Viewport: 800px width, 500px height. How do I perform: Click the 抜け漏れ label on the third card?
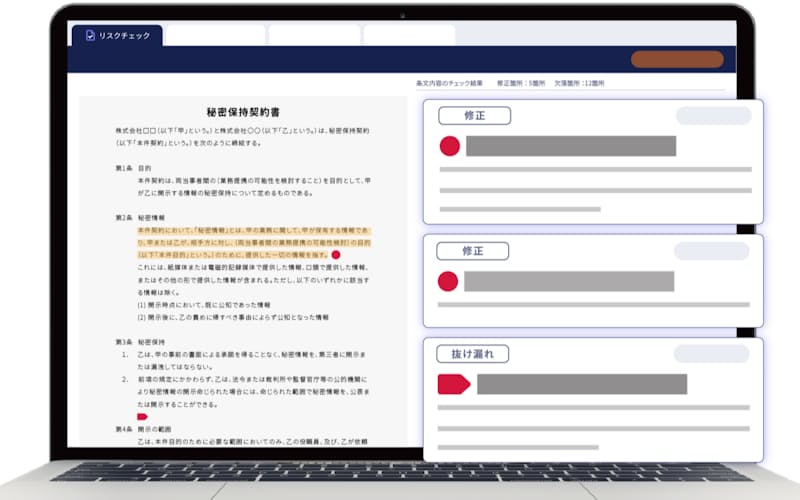(x=474, y=353)
